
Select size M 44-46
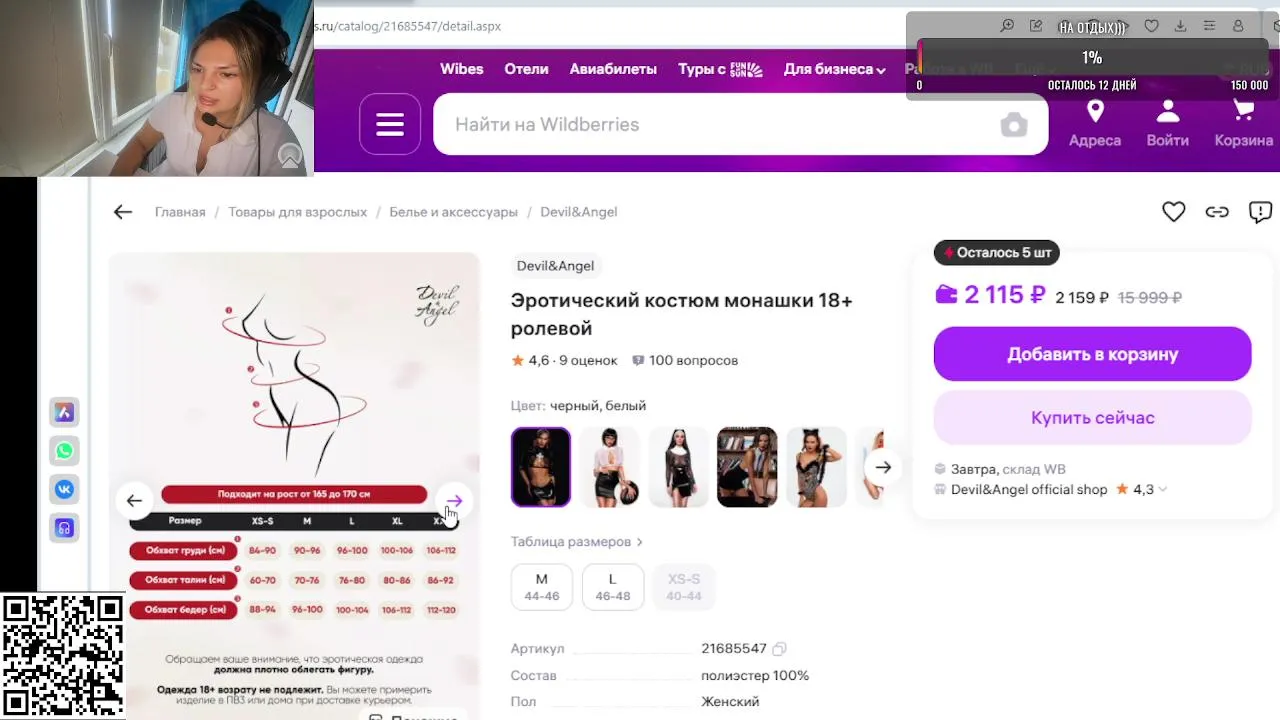[542, 587]
